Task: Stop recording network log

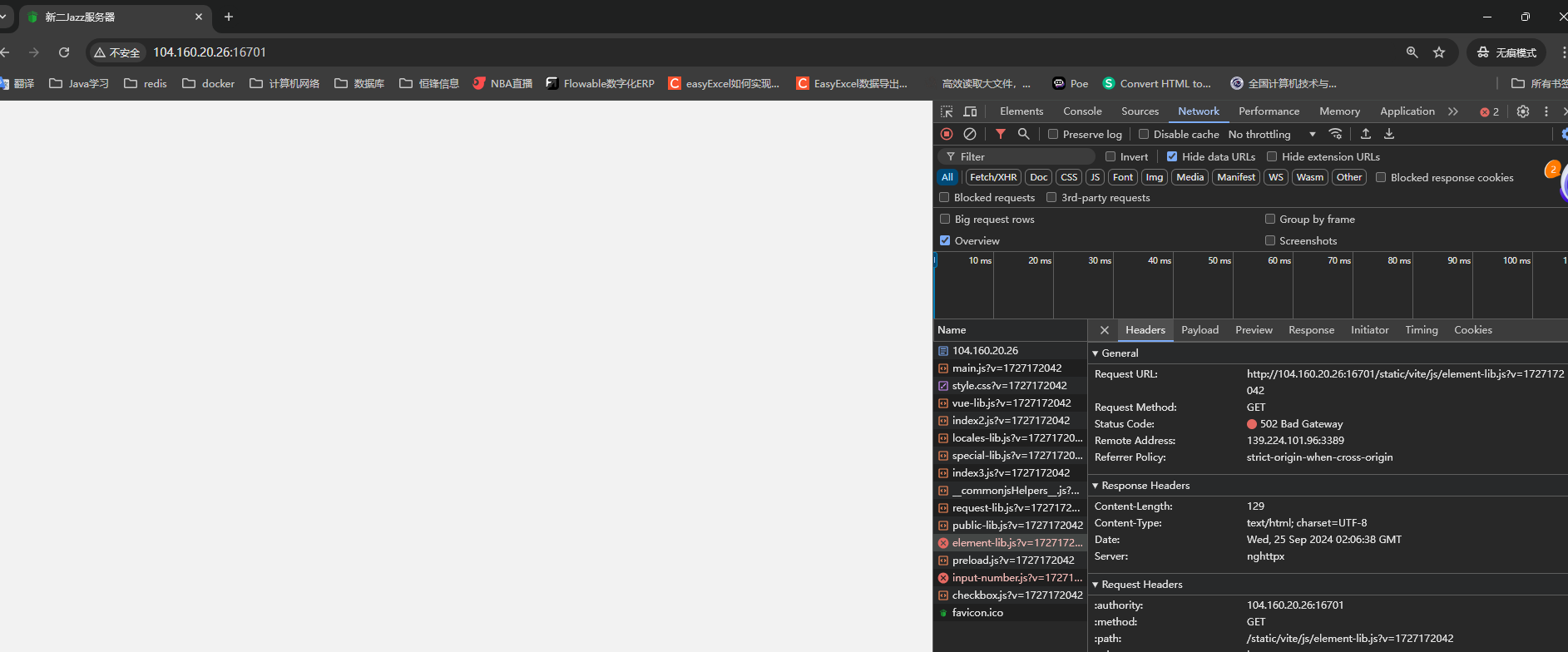Action: click(947, 134)
